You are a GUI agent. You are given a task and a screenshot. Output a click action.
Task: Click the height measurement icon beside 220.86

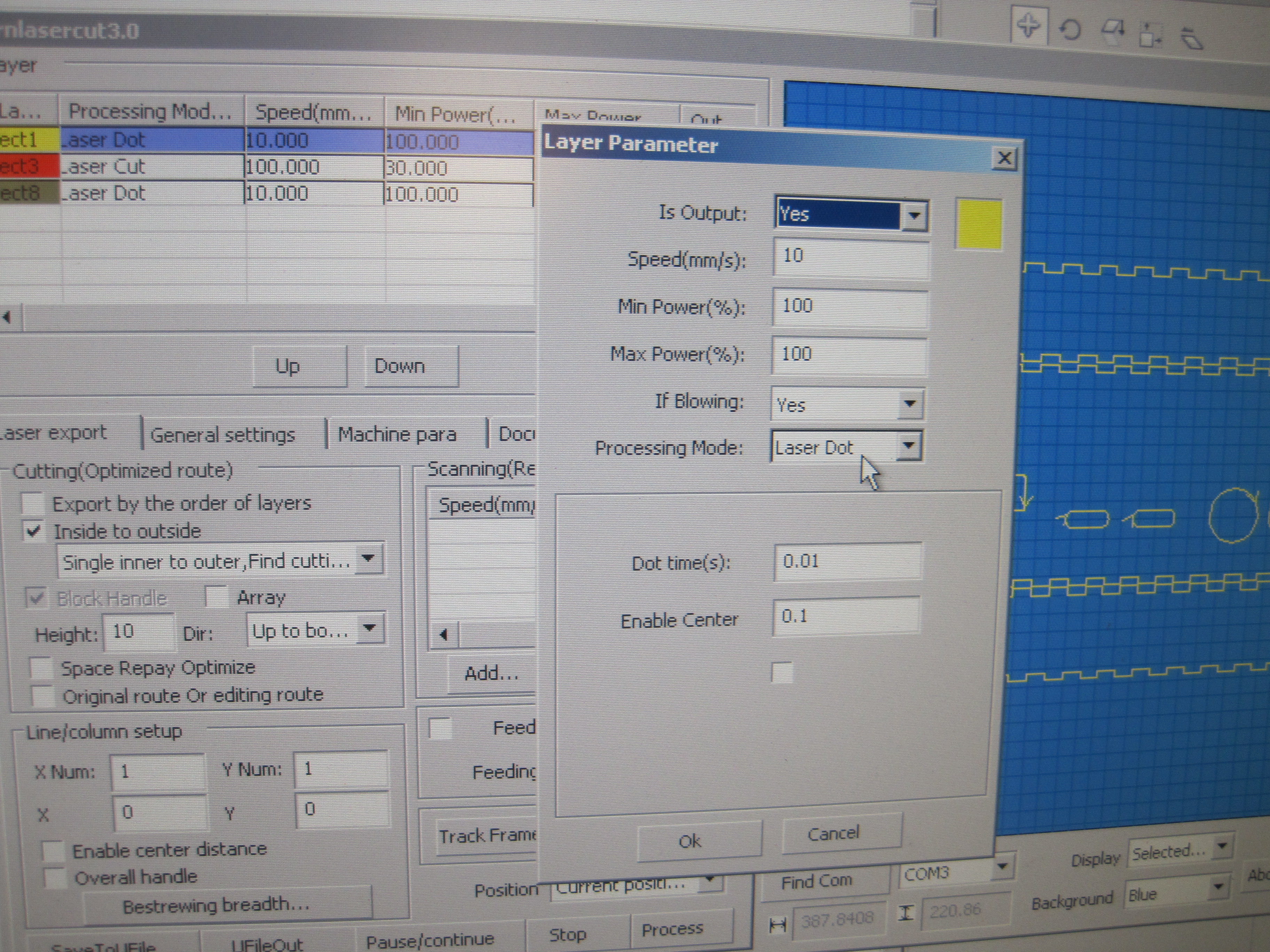pyautogui.click(x=906, y=913)
